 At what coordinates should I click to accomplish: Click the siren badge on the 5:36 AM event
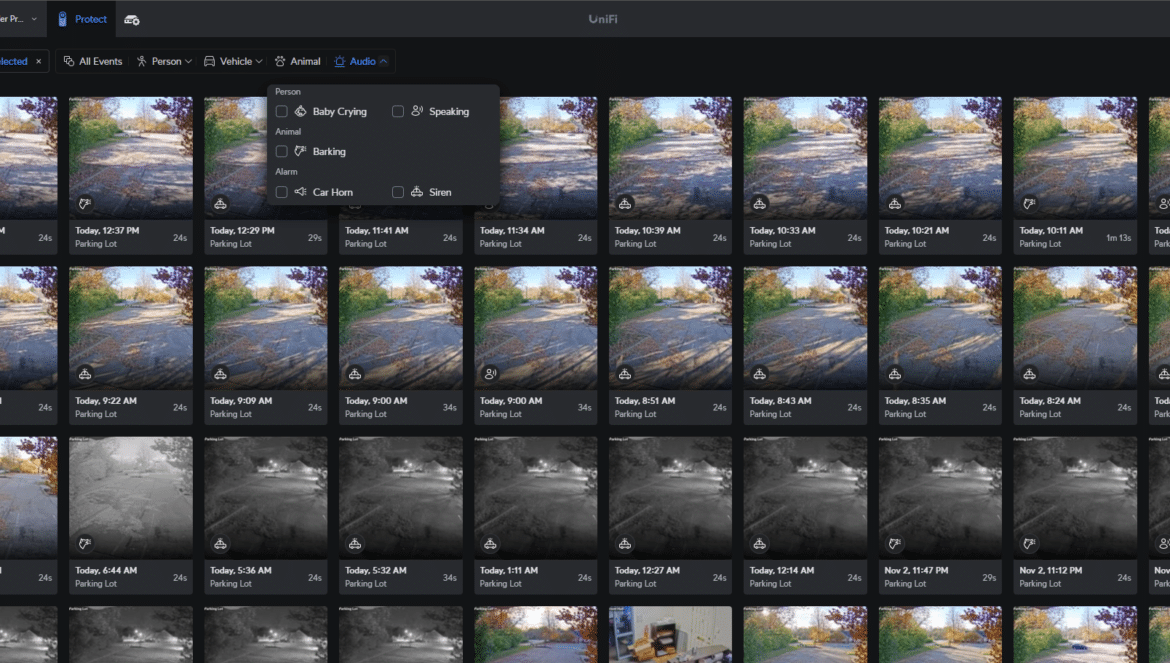pos(220,544)
